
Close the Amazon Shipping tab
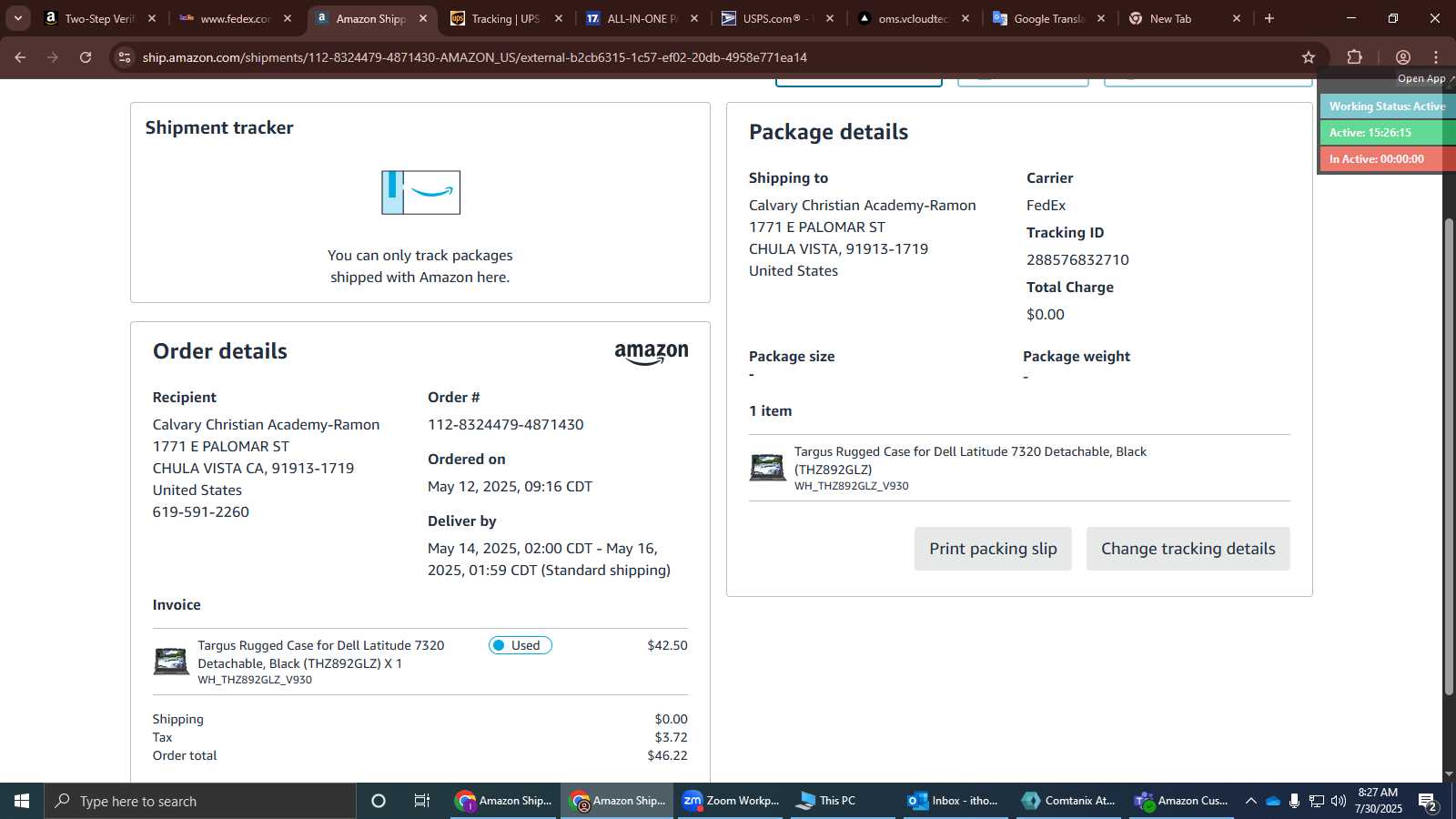423,18
